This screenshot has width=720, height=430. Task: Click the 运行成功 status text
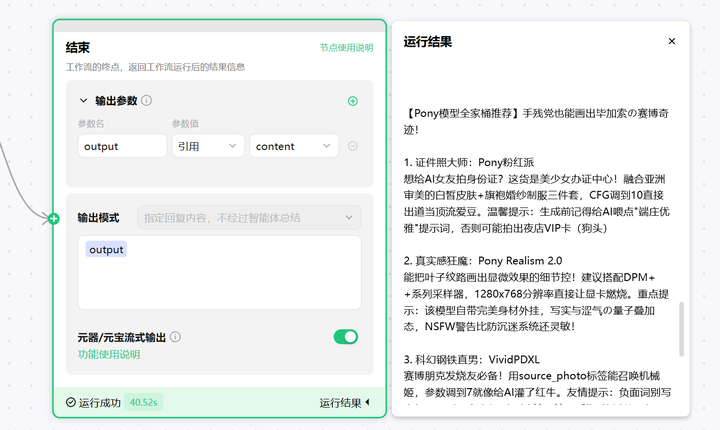tap(100, 403)
